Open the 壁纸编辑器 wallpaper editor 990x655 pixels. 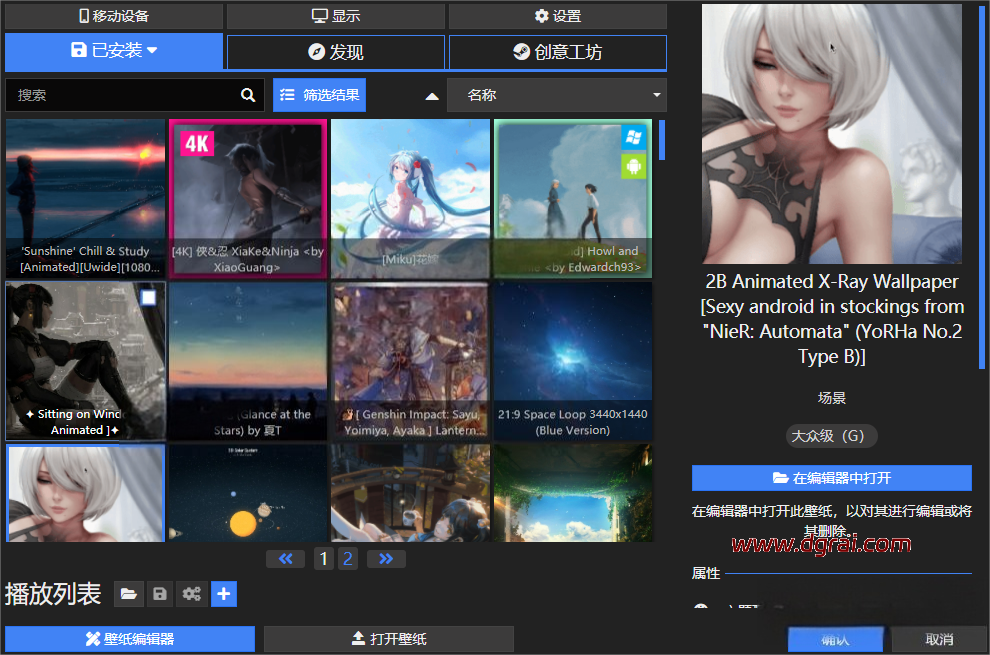[x=130, y=639]
